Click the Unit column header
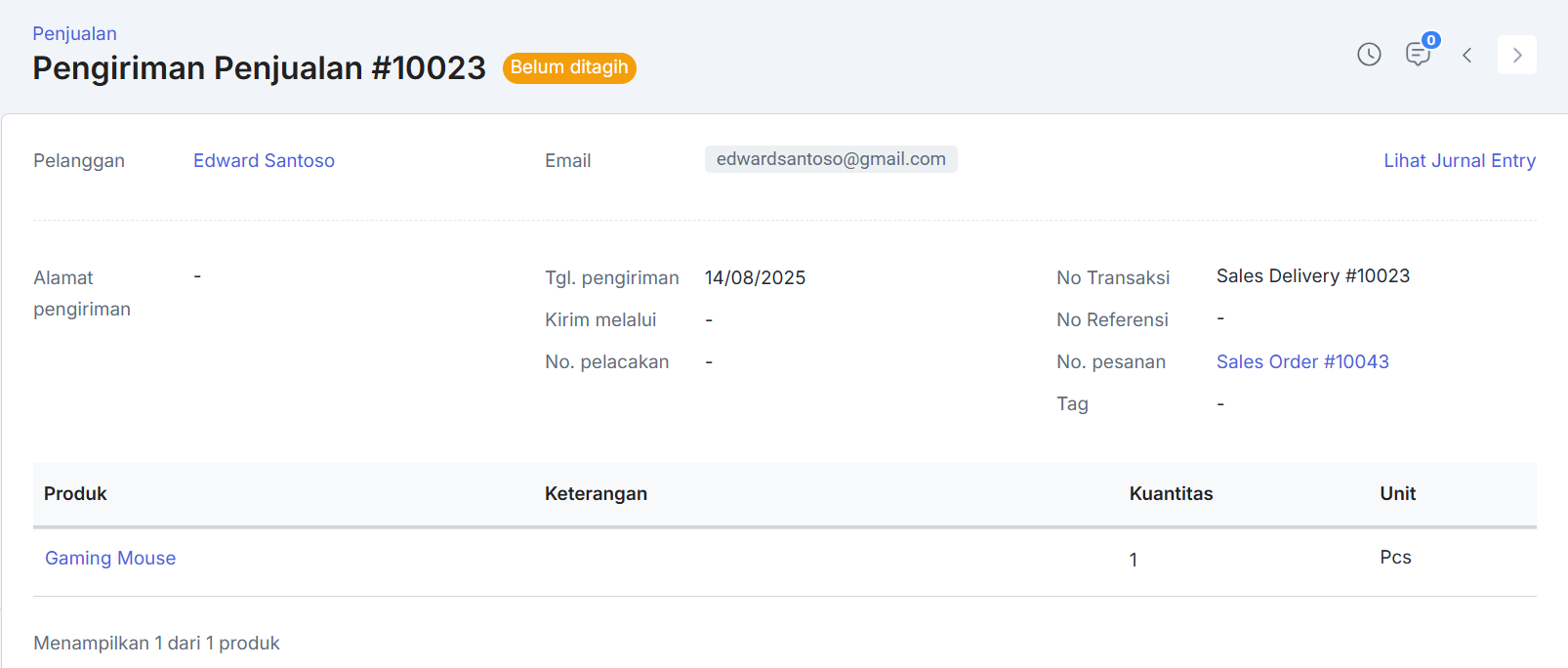The height and width of the screenshot is (668, 1568). [x=1397, y=493]
